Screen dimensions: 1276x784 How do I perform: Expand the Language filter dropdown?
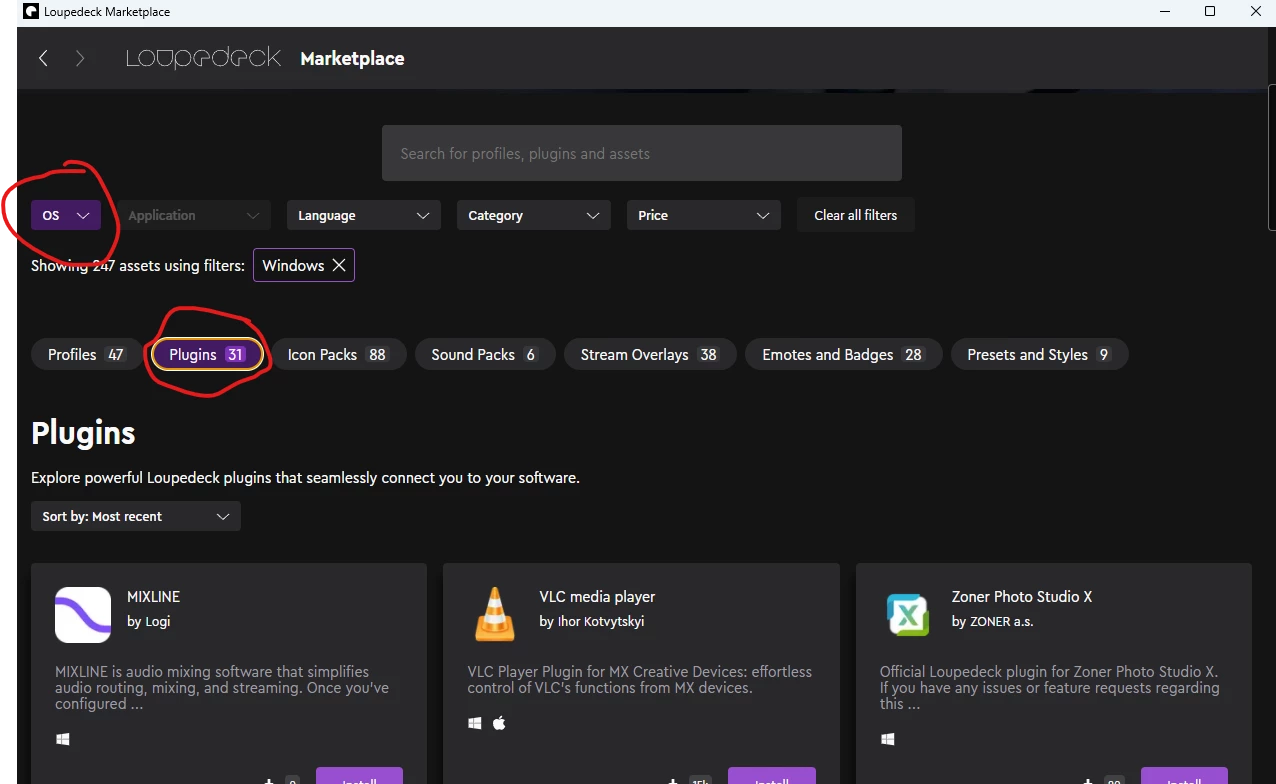[364, 215]
